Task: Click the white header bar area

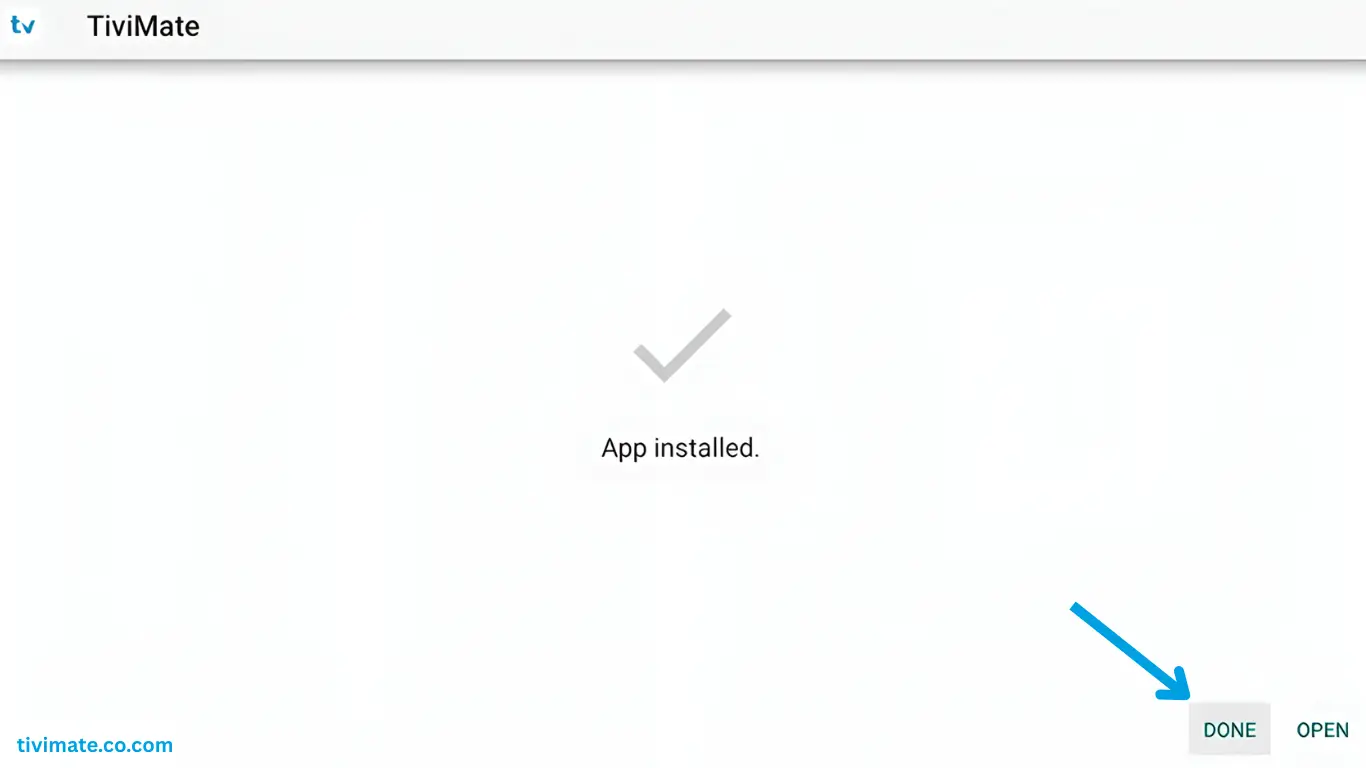Action: (683, 30)
